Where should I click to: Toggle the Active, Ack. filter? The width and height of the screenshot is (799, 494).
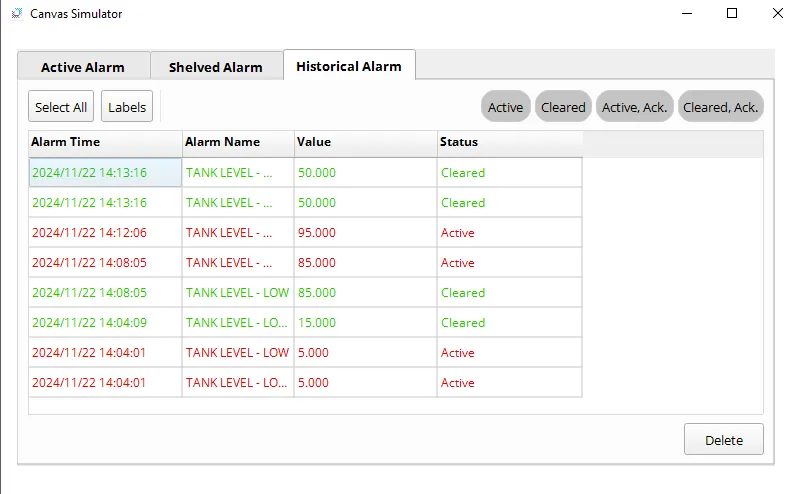634,107
